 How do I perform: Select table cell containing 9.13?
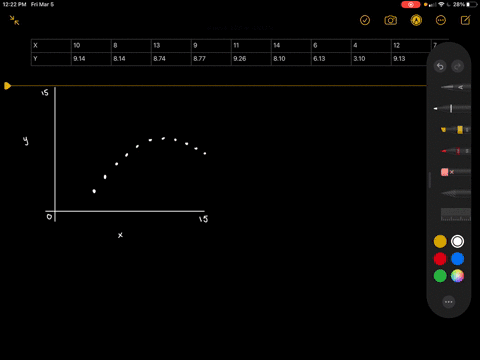[411, 59]
